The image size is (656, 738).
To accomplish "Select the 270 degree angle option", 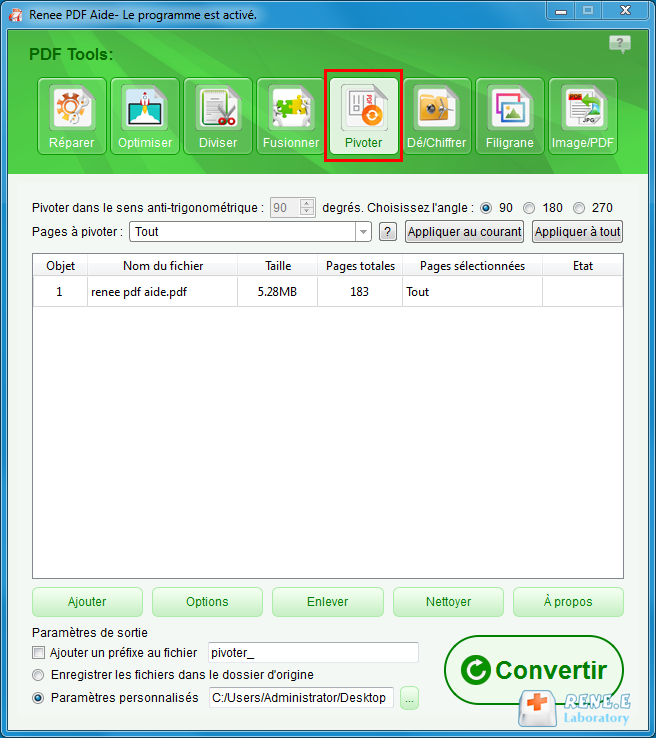I will (x=579, y=208).
